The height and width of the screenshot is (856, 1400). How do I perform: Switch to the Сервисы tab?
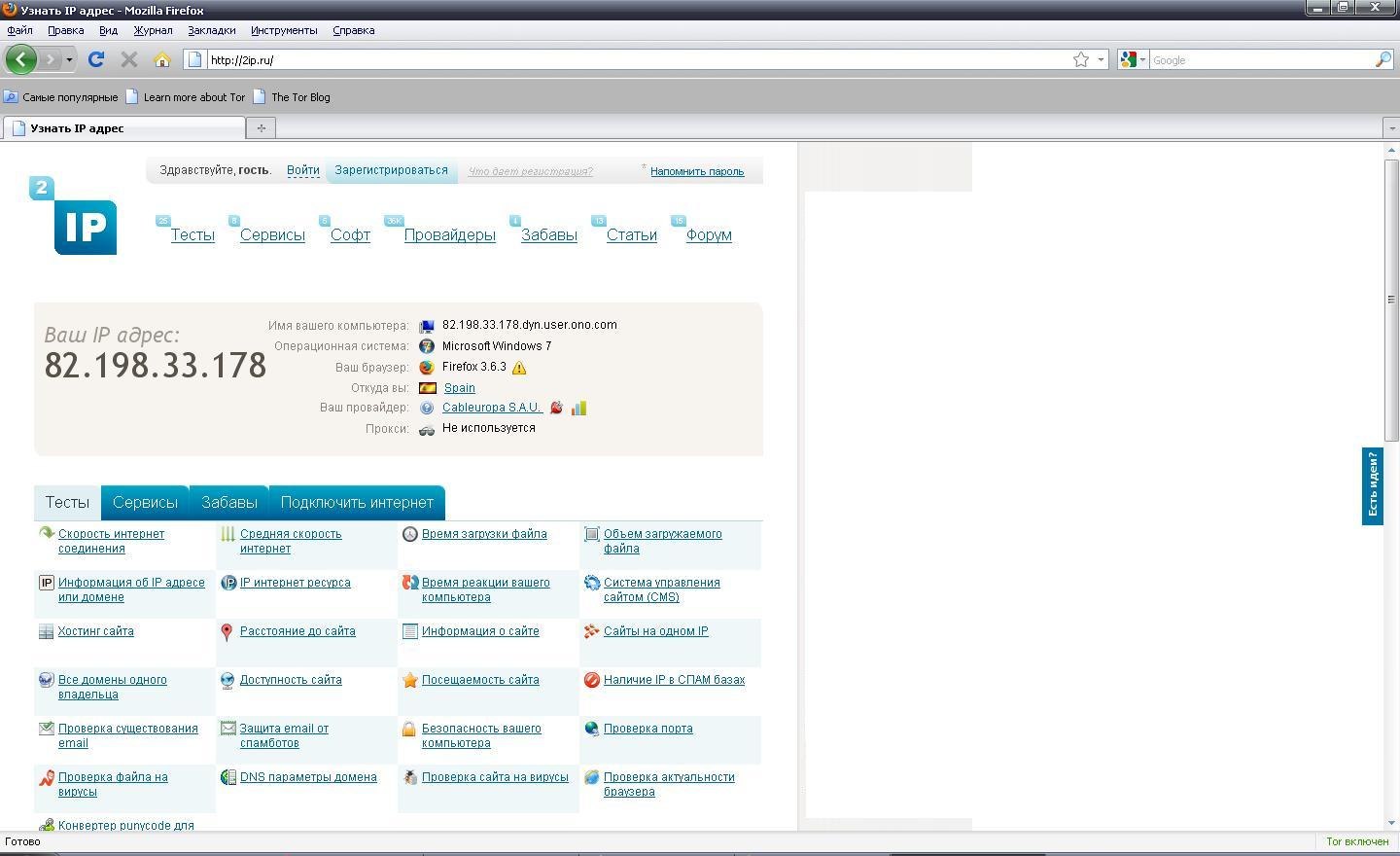click(x=145, y=503)
